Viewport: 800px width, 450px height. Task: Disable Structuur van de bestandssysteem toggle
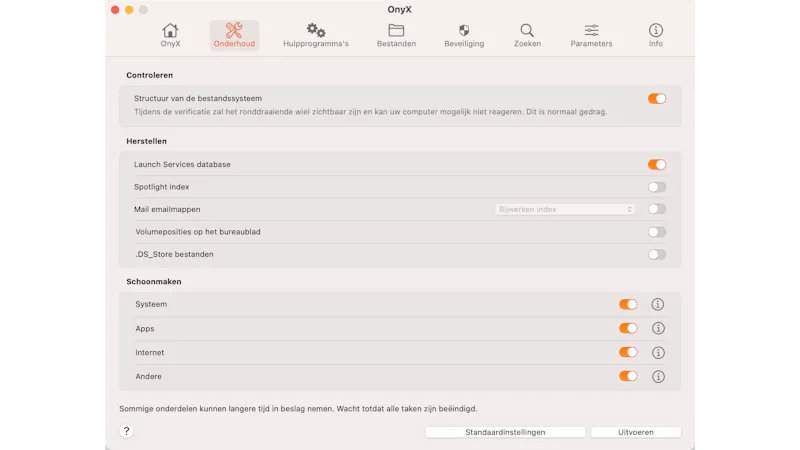tap(656, 99)
